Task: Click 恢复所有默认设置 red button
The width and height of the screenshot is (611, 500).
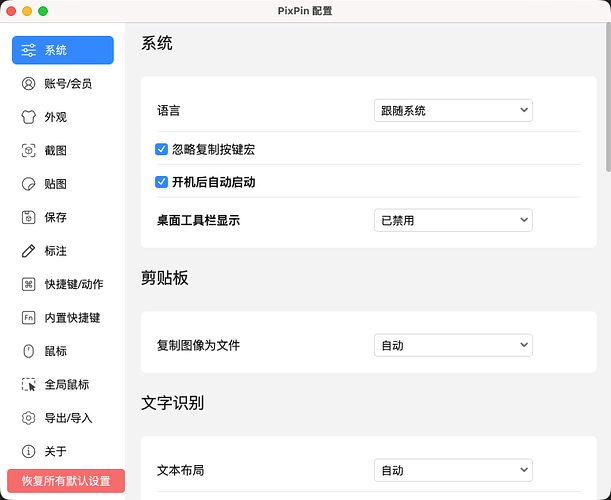Action: [66, 481]
